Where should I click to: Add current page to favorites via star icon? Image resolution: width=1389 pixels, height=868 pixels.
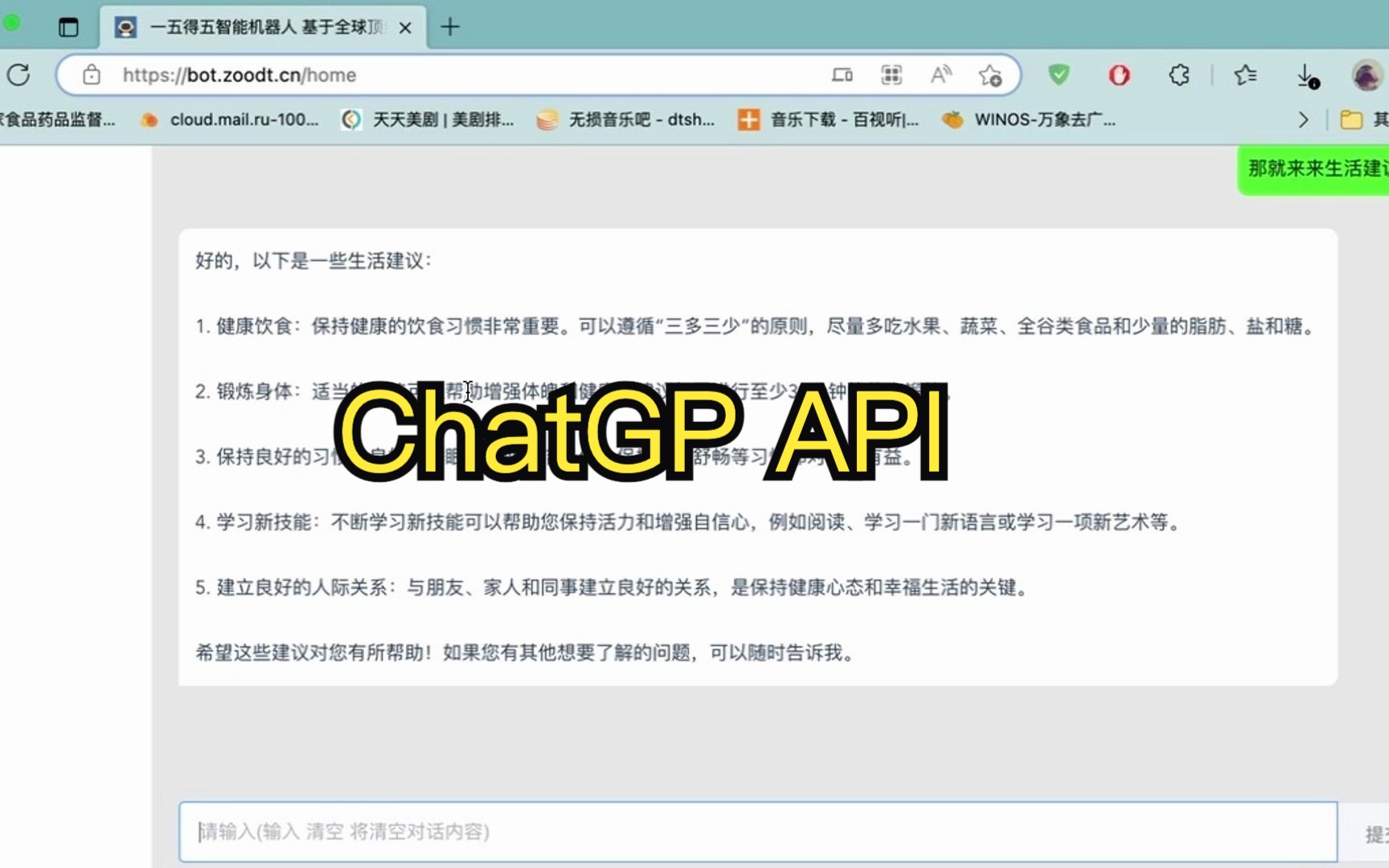(x=991, y=75)
